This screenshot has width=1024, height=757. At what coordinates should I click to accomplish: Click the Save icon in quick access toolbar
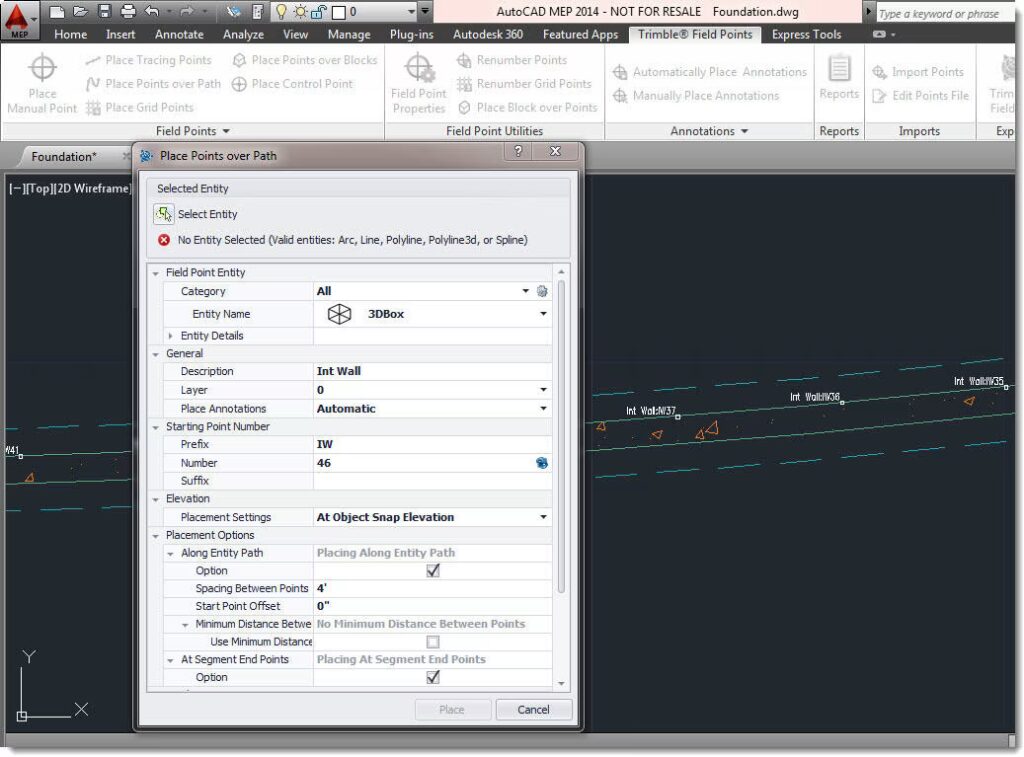click(x=104, y=12)
